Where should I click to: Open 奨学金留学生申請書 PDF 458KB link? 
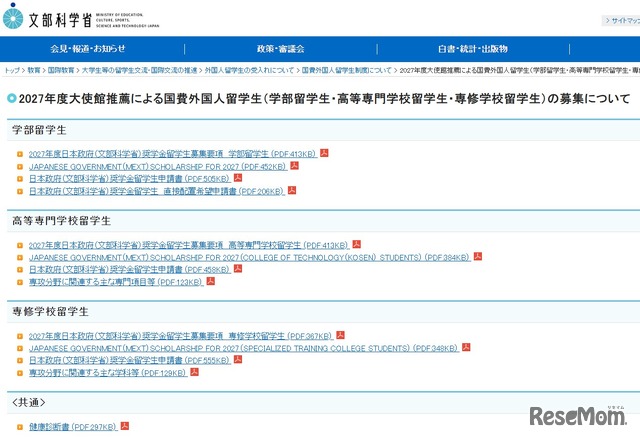coord(130,270)
